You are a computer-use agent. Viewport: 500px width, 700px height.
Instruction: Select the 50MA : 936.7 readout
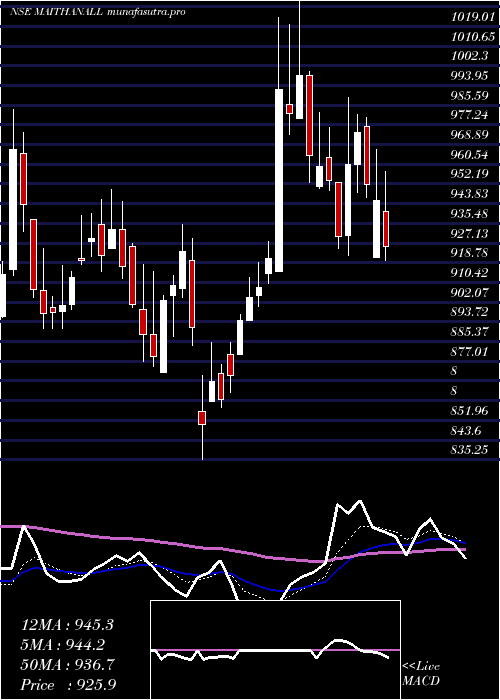click(x=67, y=665)
